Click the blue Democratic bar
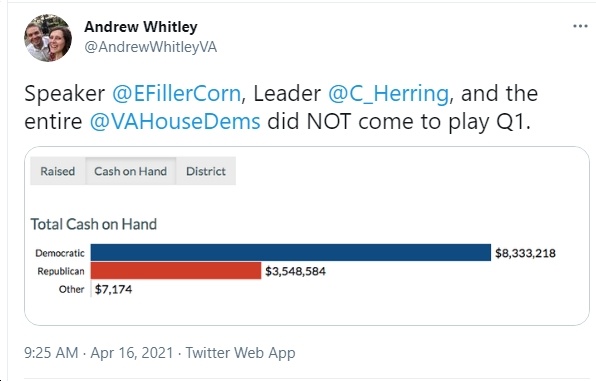The image size is (596, 381). click(291, 252)
